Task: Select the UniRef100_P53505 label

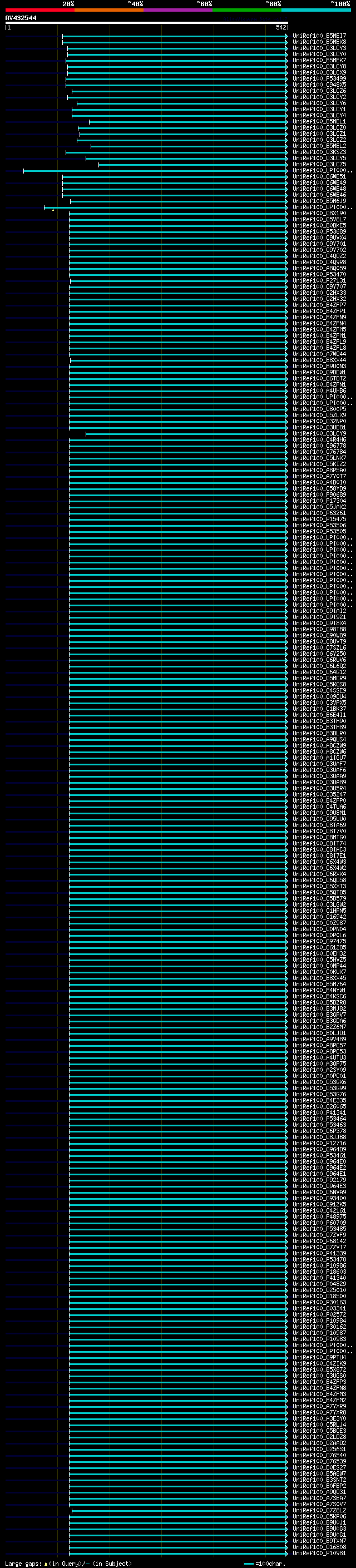Action: point(319,531)
